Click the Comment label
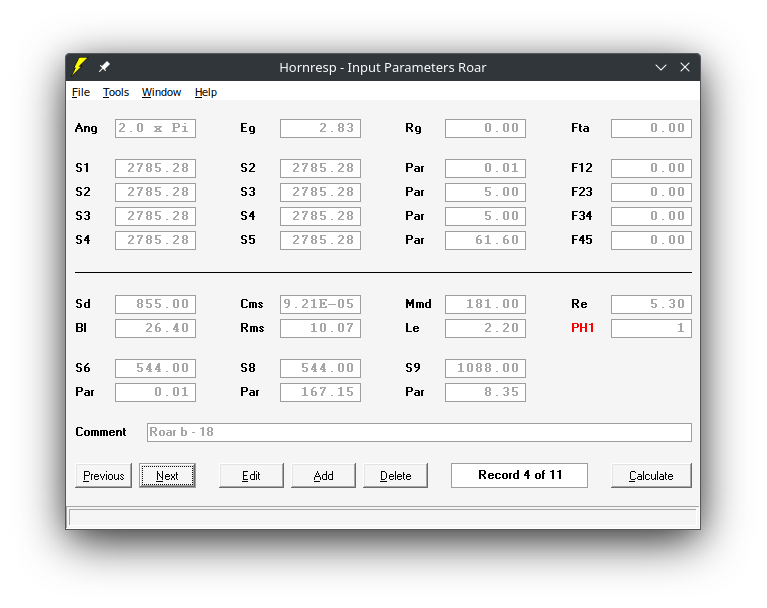This screenshot has height=608, width=767. click(x=101, y=432)
